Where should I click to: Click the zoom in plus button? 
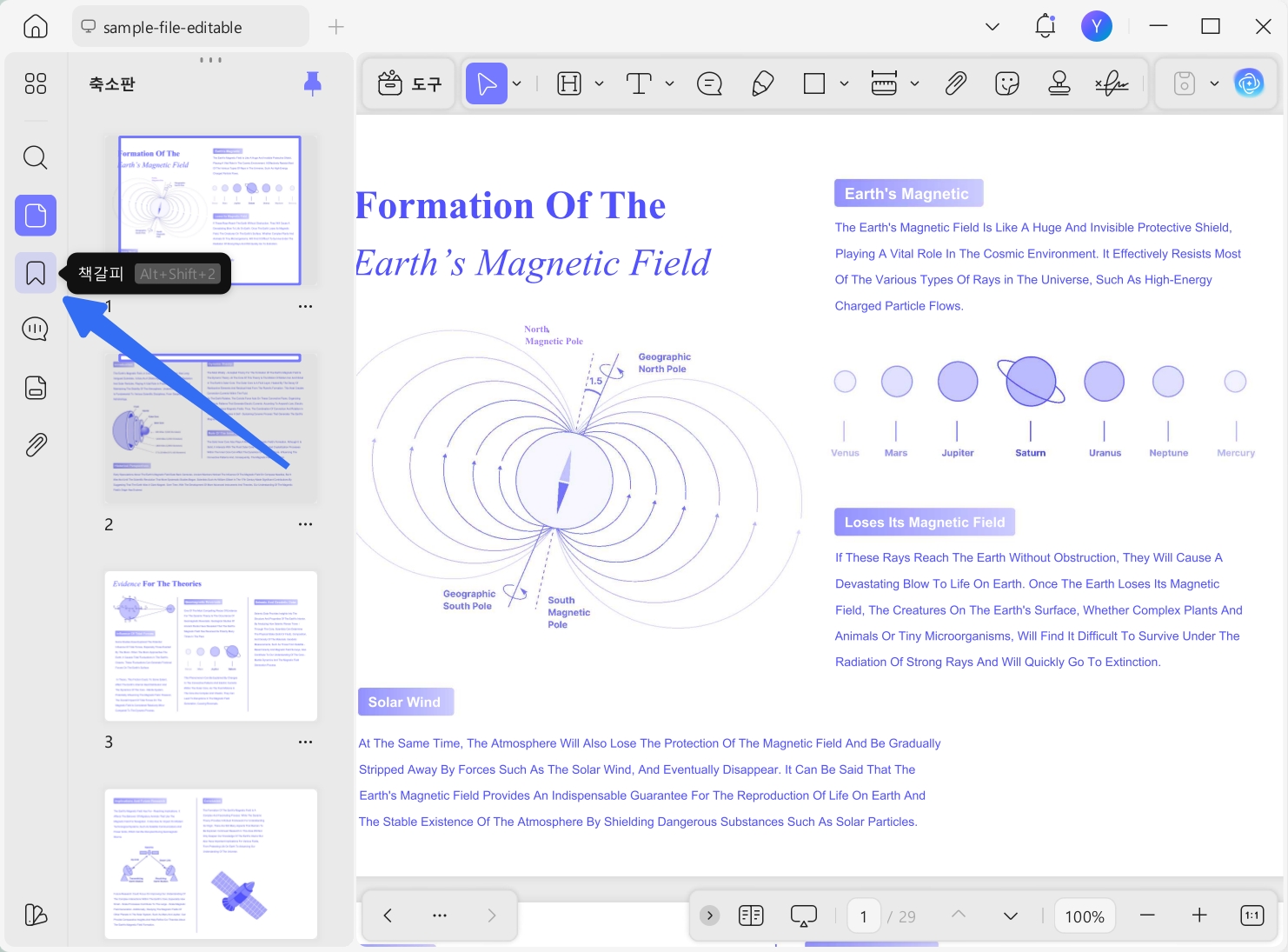1199,915
